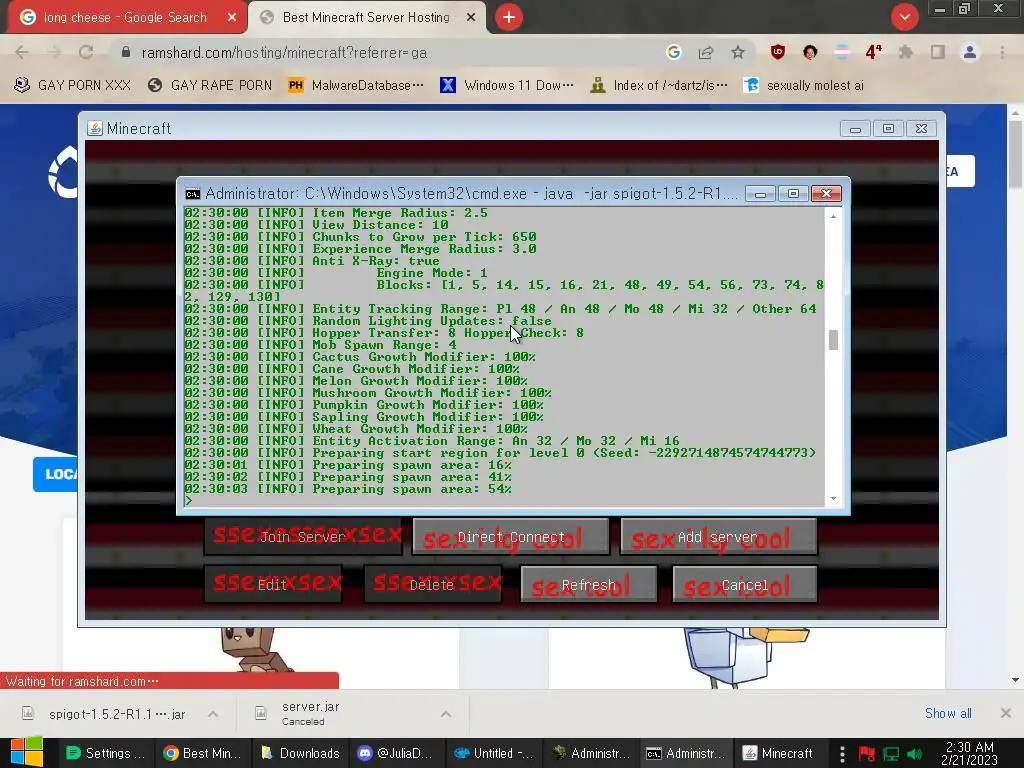Reload the ramshard.com page
Image resolution: width=1024 pixels, height=768 pixels.
click(86, 52)
